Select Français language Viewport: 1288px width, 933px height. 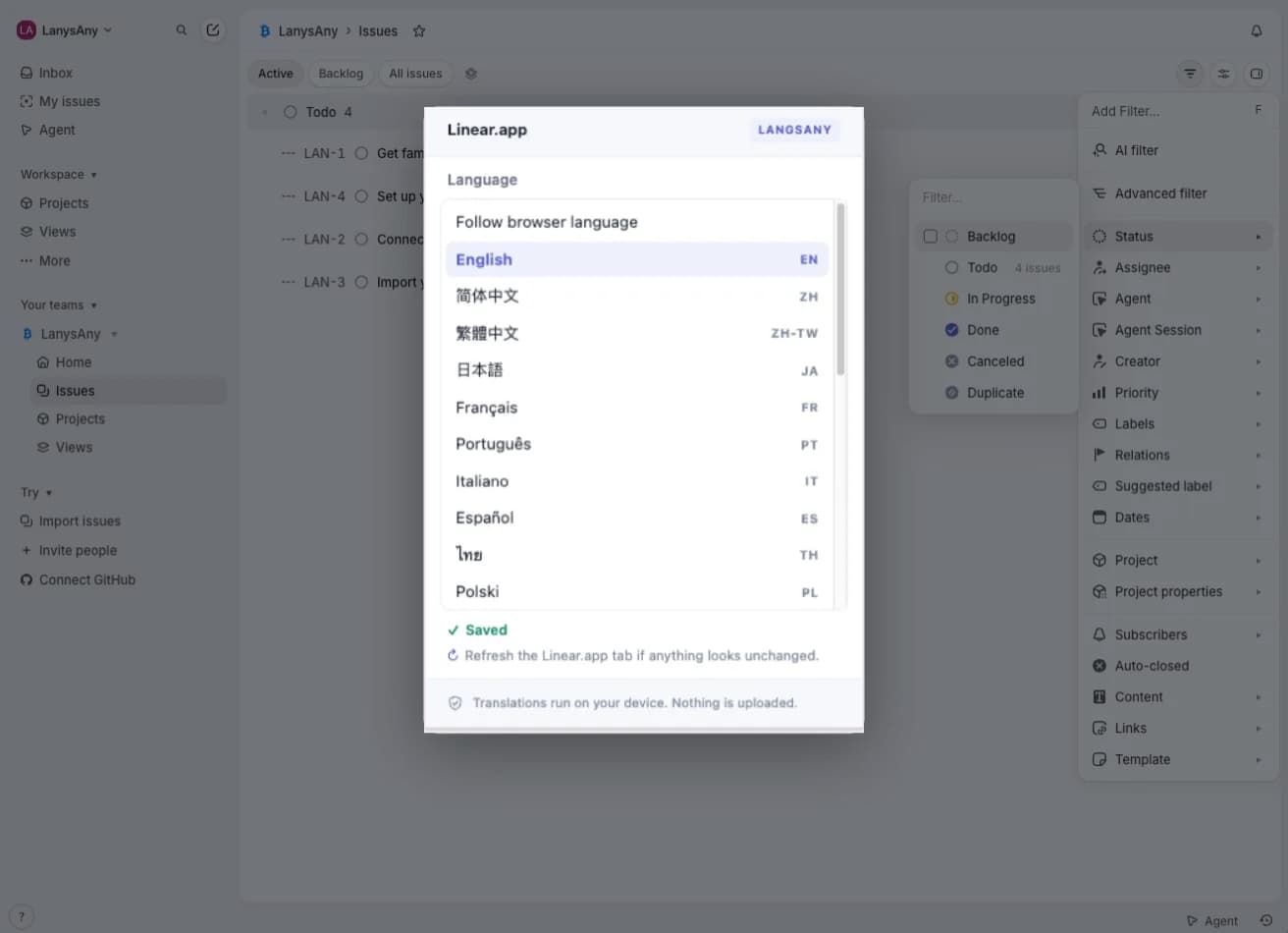637,408
